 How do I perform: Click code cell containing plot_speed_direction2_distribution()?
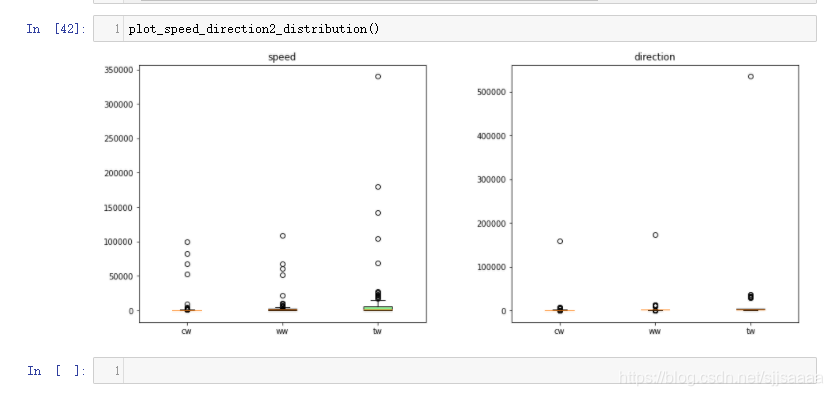tap(455, 29)
